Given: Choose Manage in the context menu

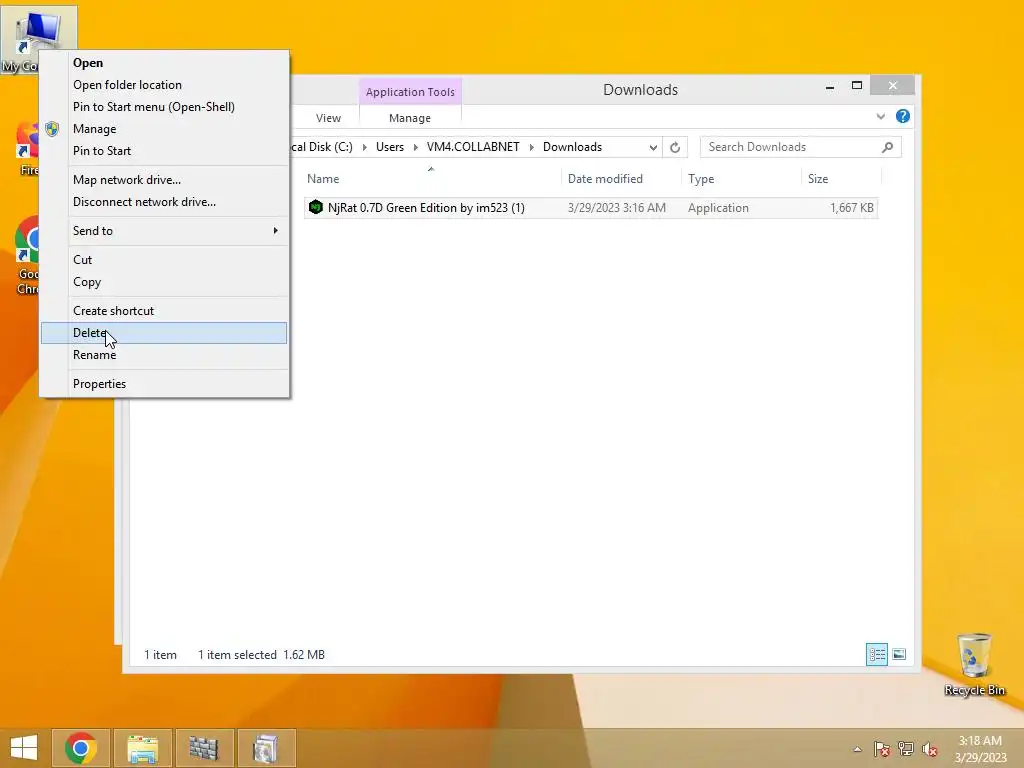Looking at the screenshot, I should tap(164, 129).
